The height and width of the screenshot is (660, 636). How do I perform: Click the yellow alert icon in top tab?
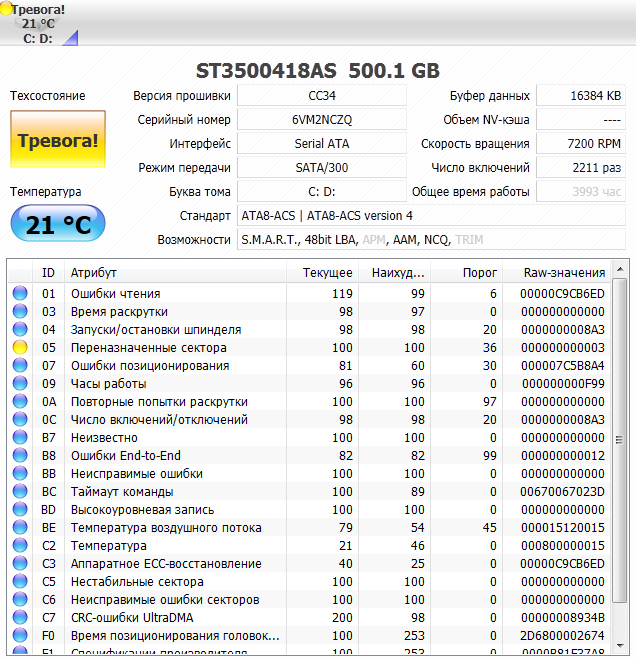pos(6,9)
